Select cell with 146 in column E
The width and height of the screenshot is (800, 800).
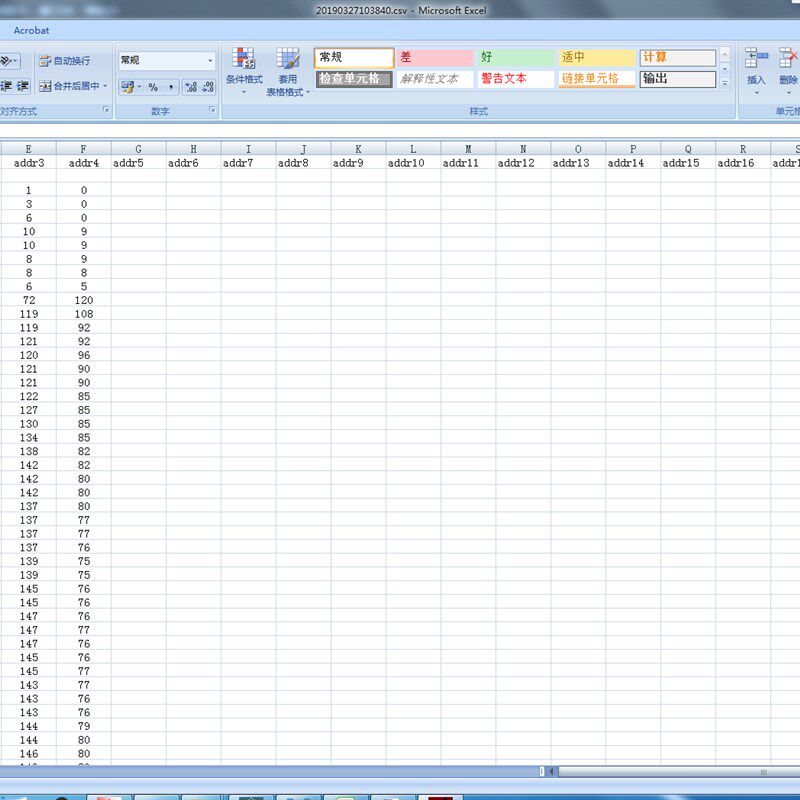point(29,754)
